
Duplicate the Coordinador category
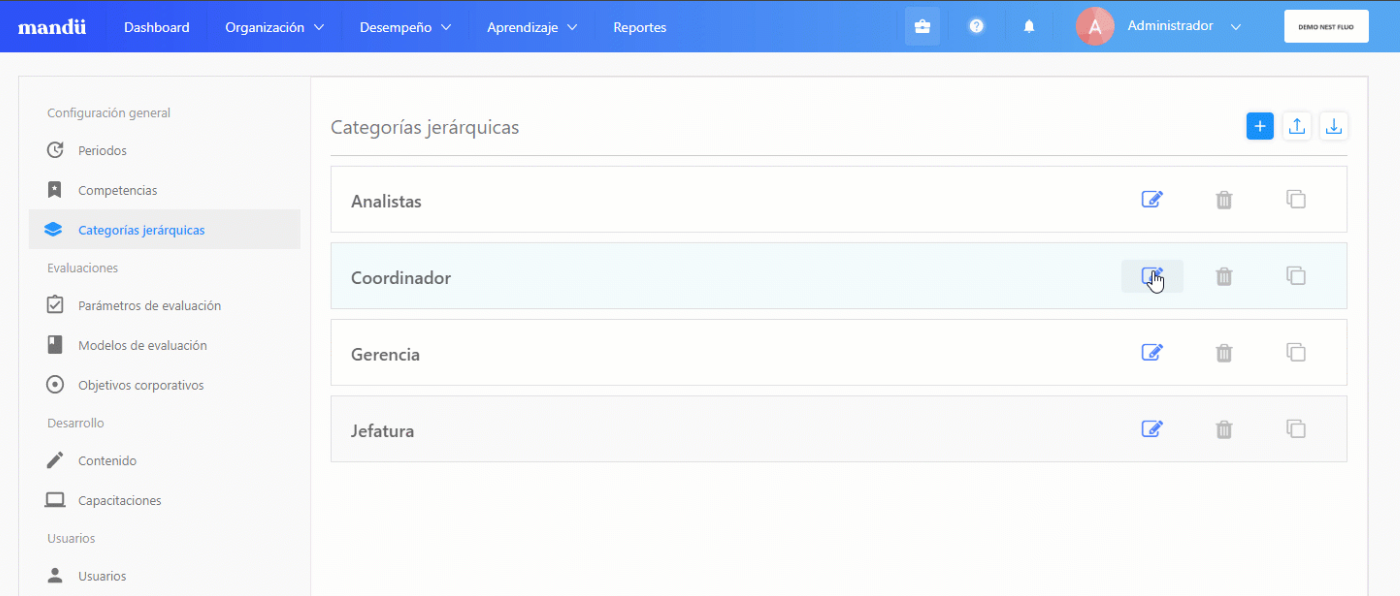tap(1296, 275)
